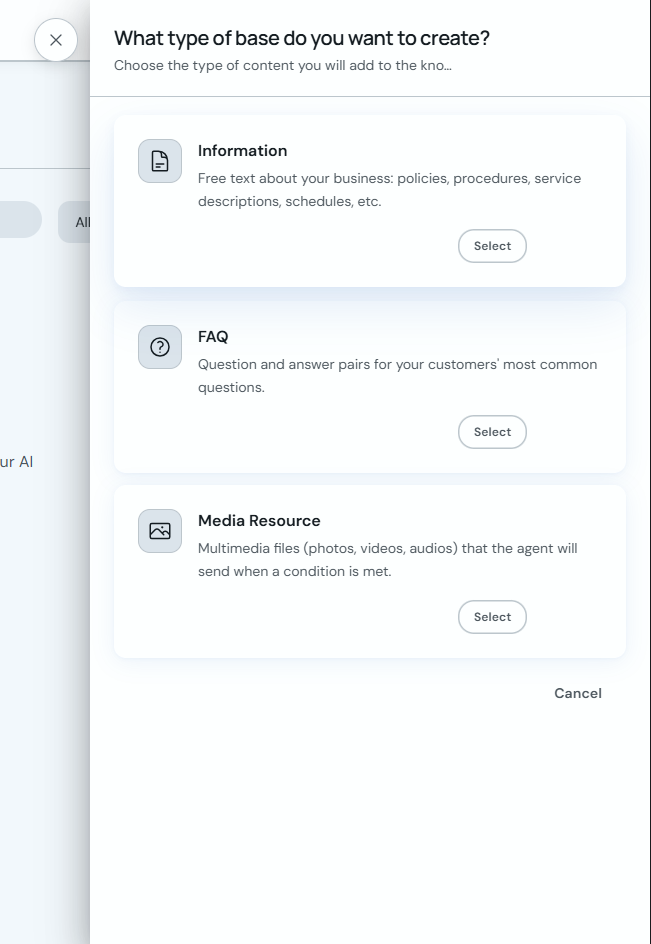Select the Information base type

(x=492, y=246)
